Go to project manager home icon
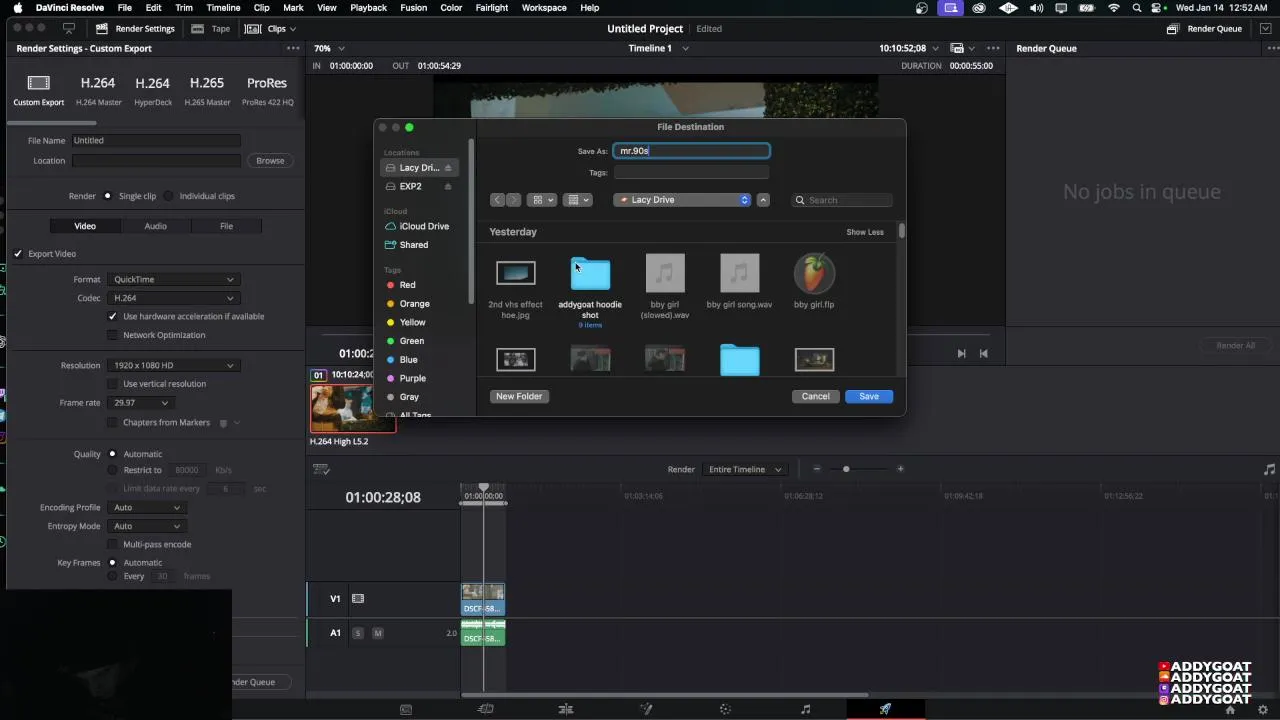This screenshot has height=720, width=1280. click(x=1230, y=710)
